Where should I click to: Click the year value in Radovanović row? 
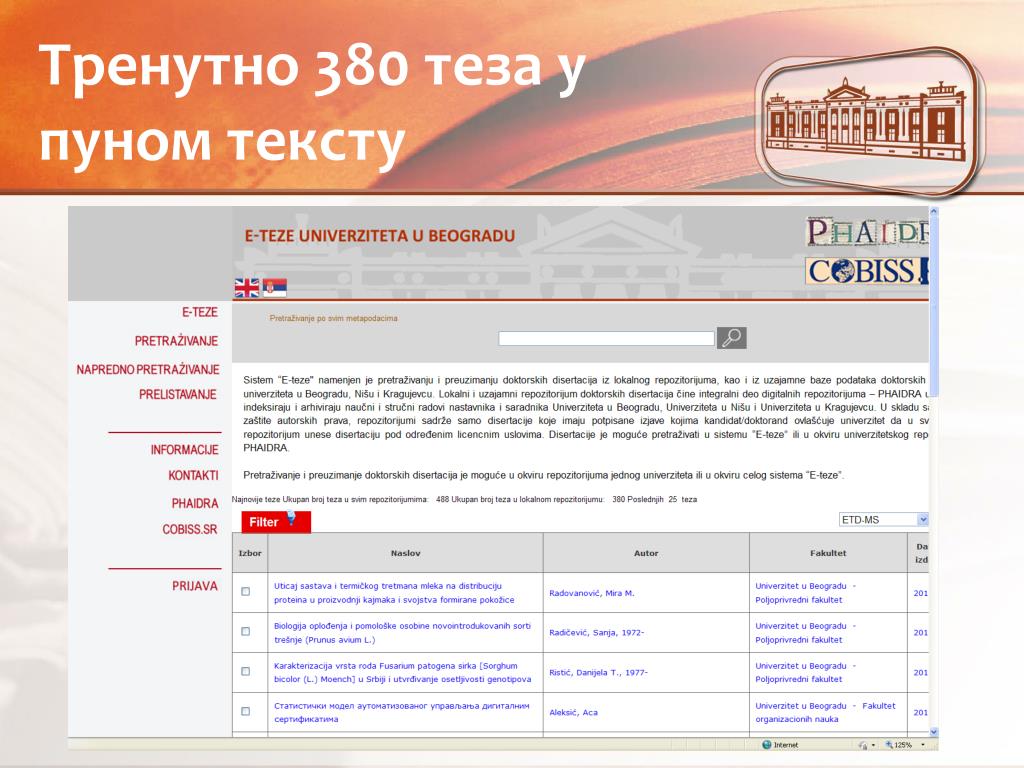click(920, 593)
